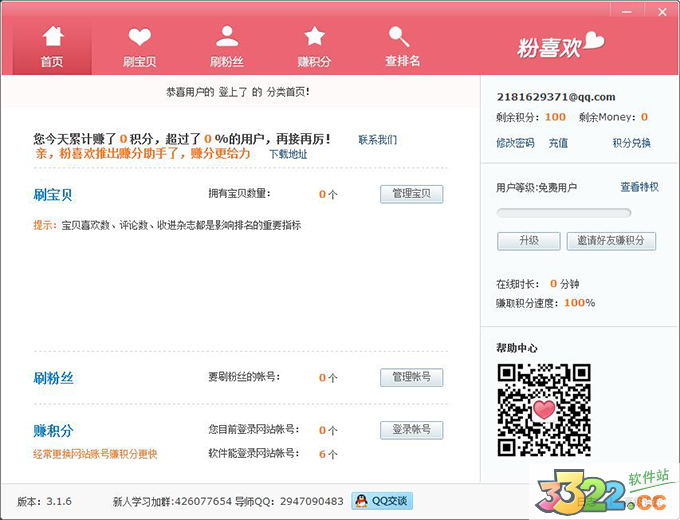The image size is (680, 520).
Task: Click the 软件能登录网站帐号 6 个 text
Action: click(x=273, y=454)
